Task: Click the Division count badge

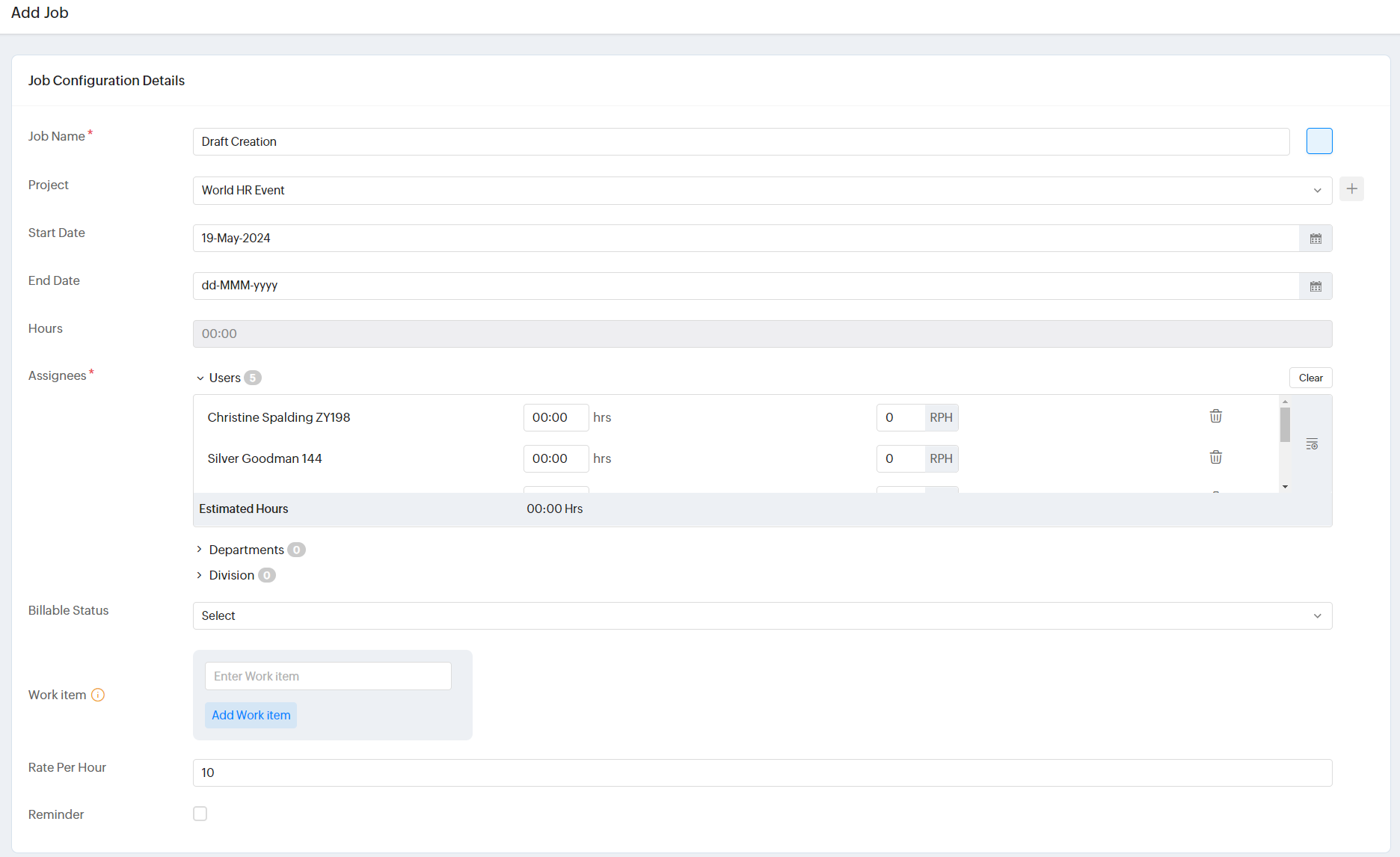Action: [266, 575]
